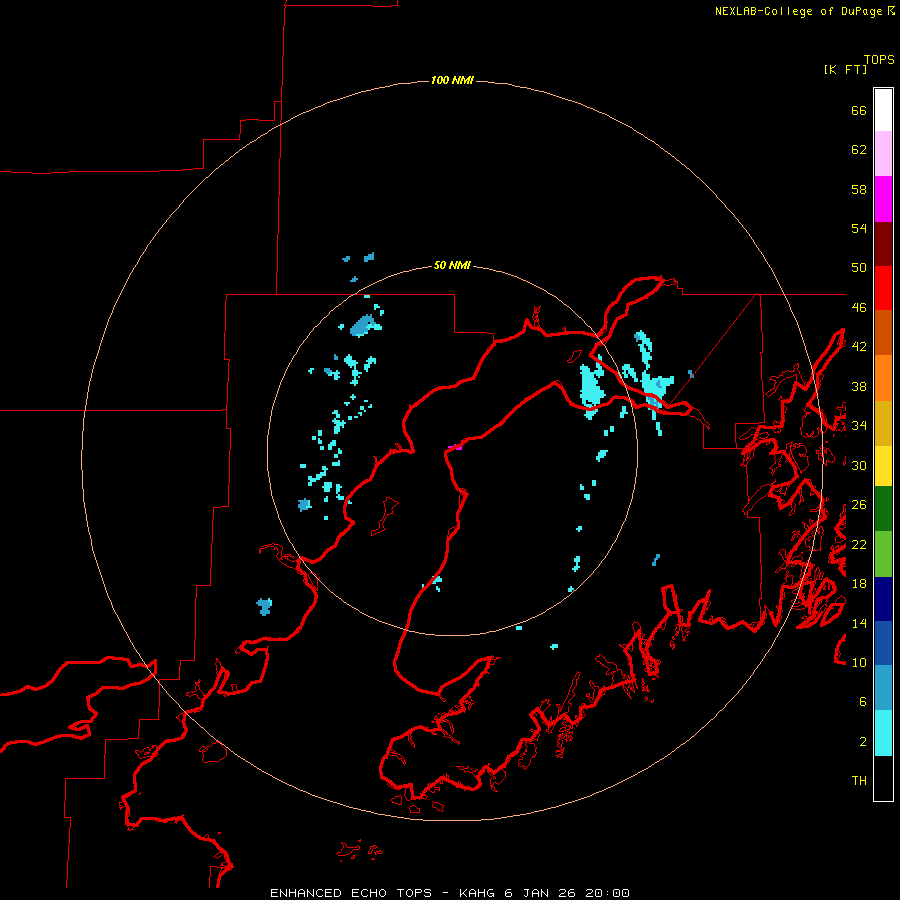900x900 pixels.
Task: Click the dark red swatch between 54 and 50
Action: pos(883,244)
